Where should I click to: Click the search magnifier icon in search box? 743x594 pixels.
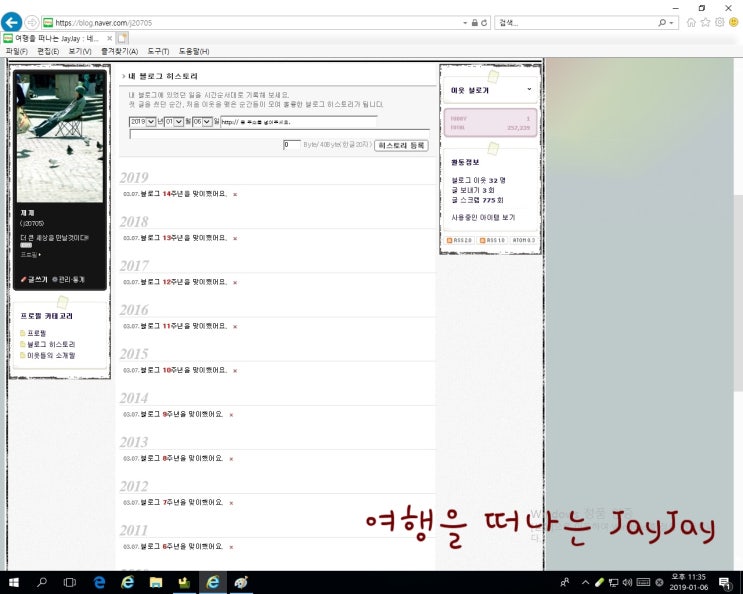click(661, 23)
